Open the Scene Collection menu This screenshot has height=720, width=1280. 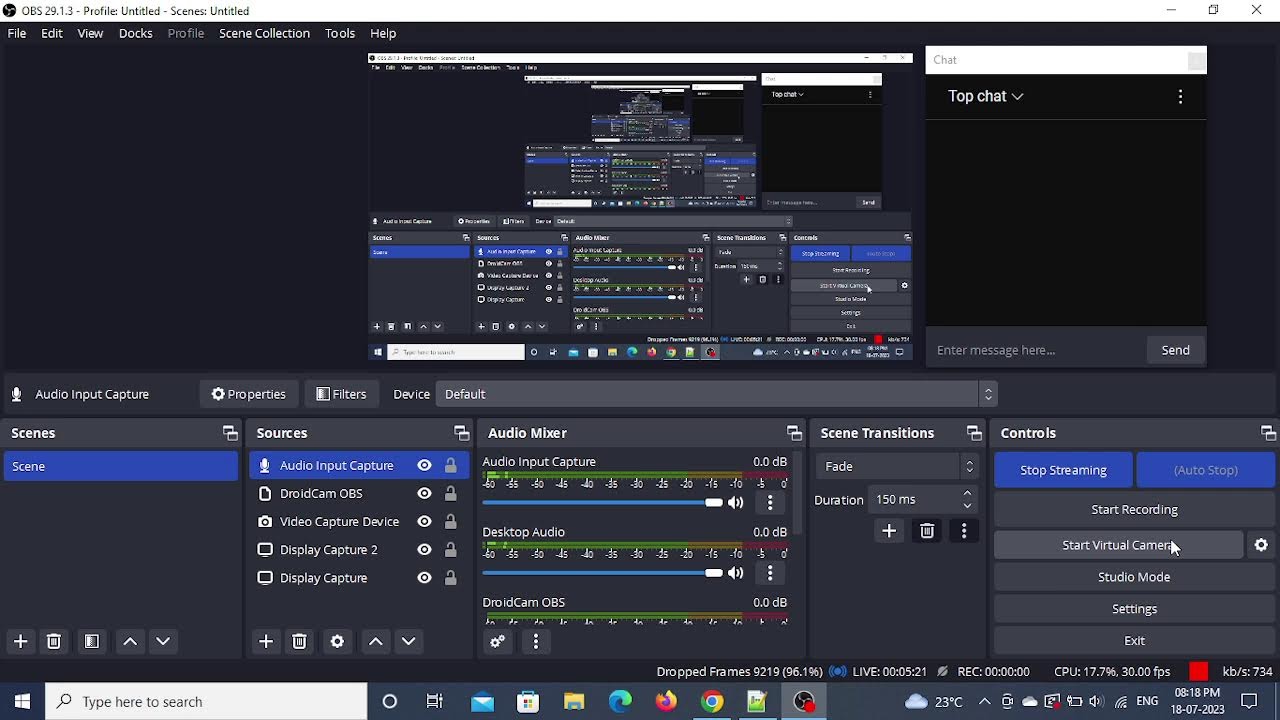click(x=265, y=33)
